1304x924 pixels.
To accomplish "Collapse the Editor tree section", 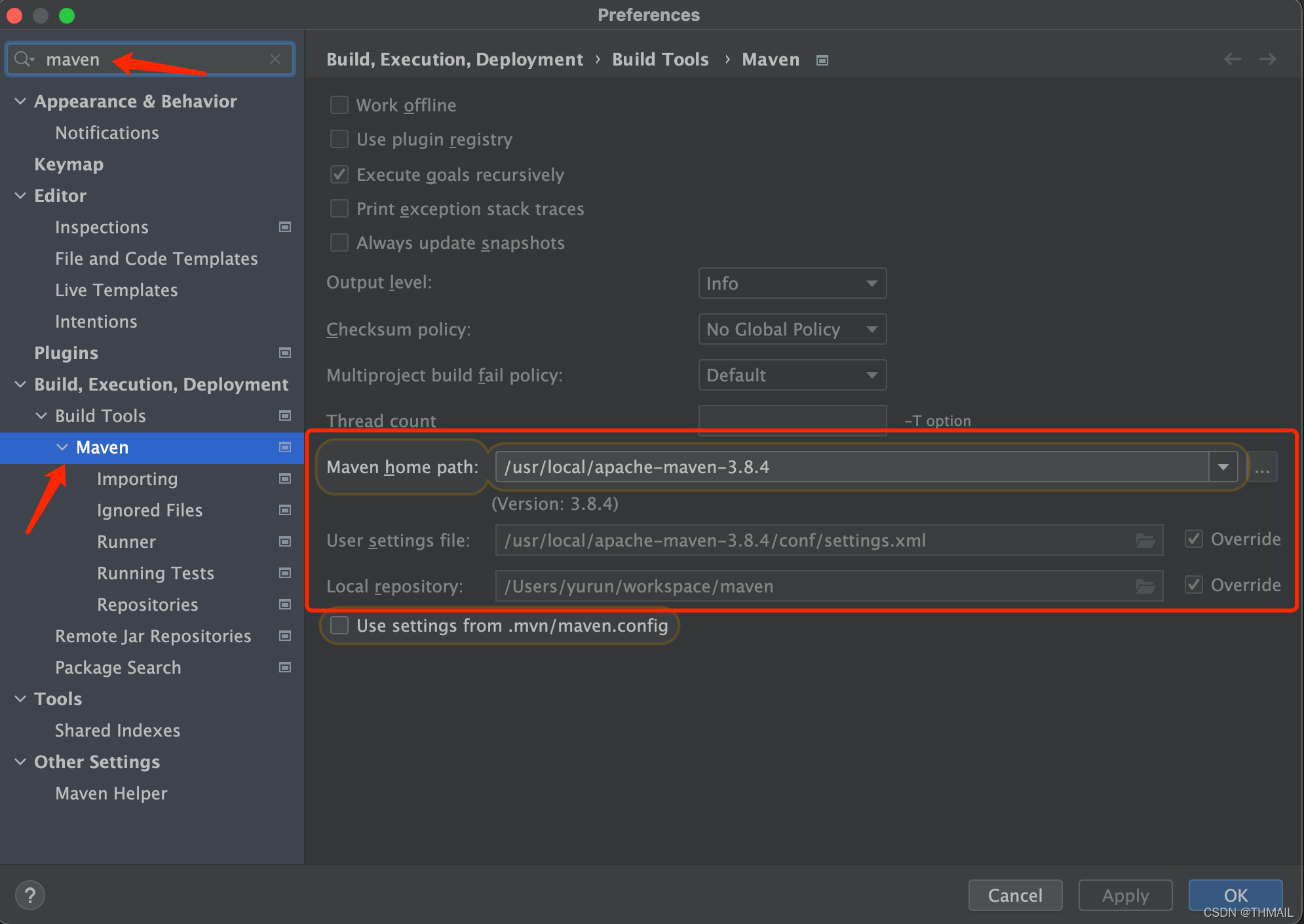I will 20,195.
